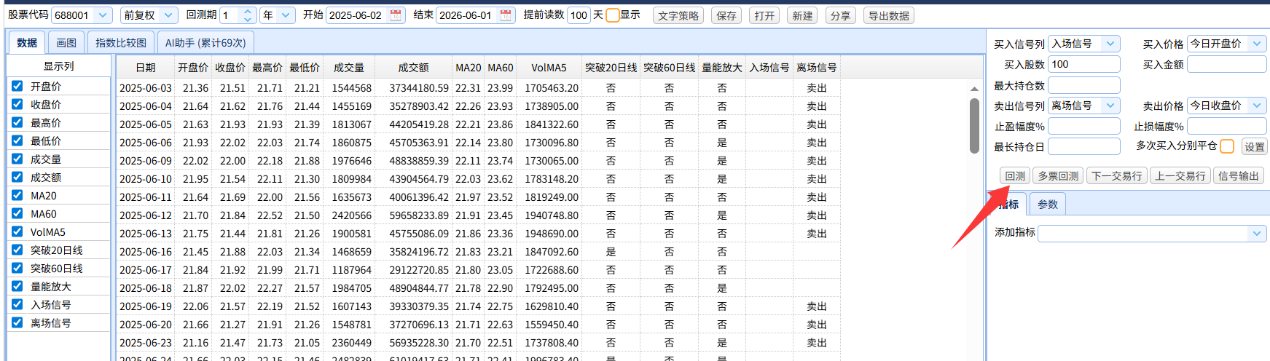This screenshot has height=361, width=1270.
Task: Go to 上一交易行 button
Action: pyautogui.click(x=1181, y=176)
